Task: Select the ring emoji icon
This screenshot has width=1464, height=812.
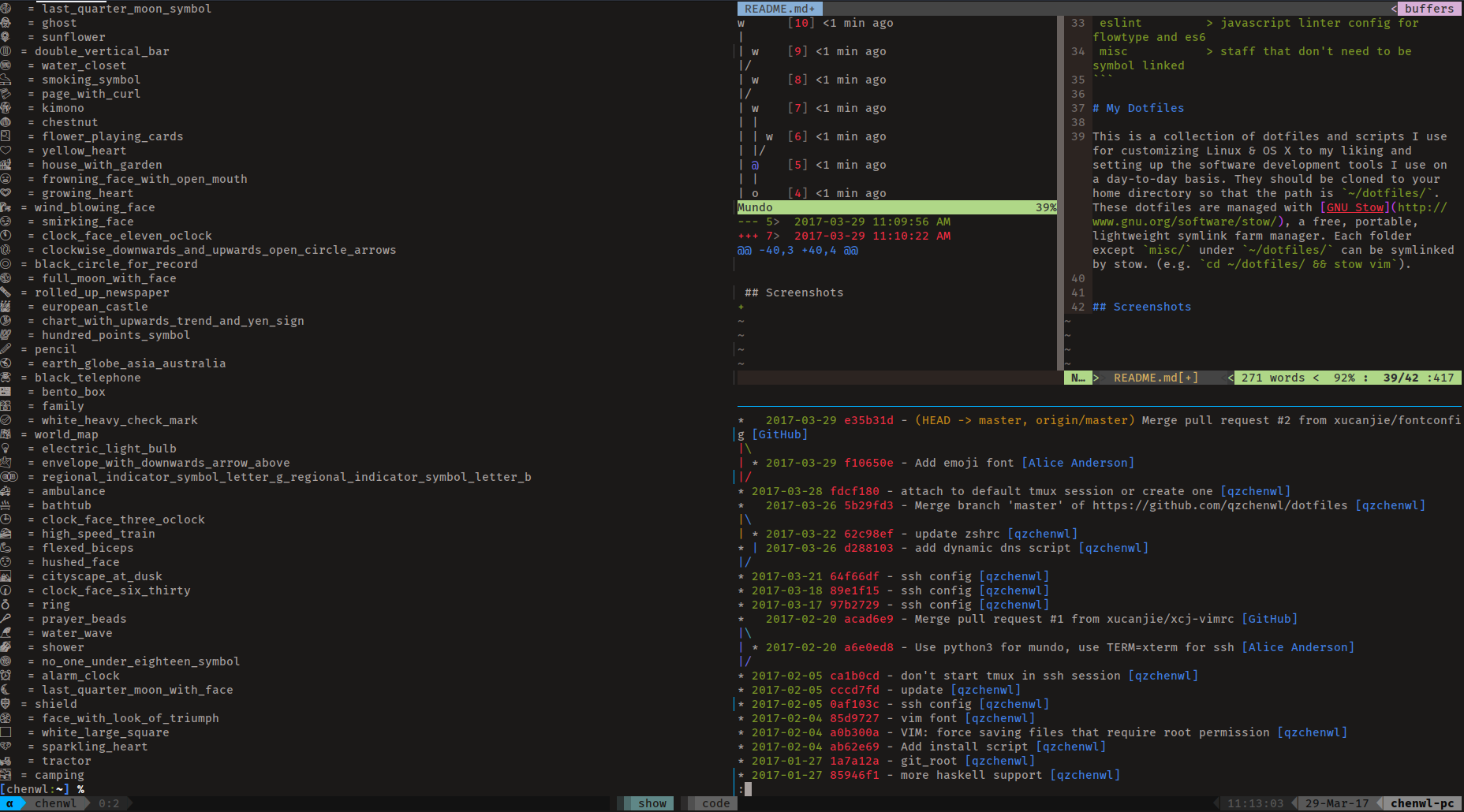Action: coord(6,605)
